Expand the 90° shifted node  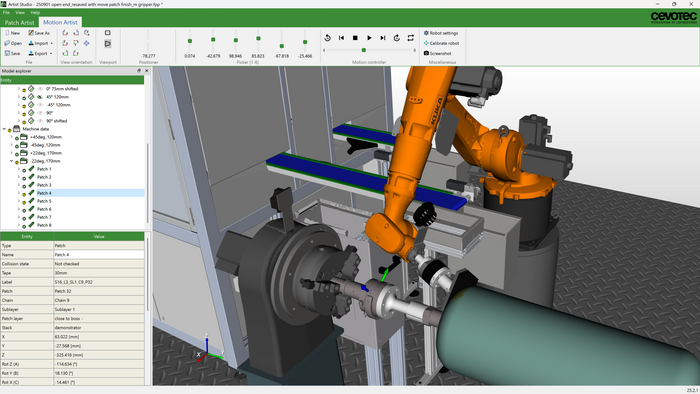pyautogui.click(x=19, y=121)
